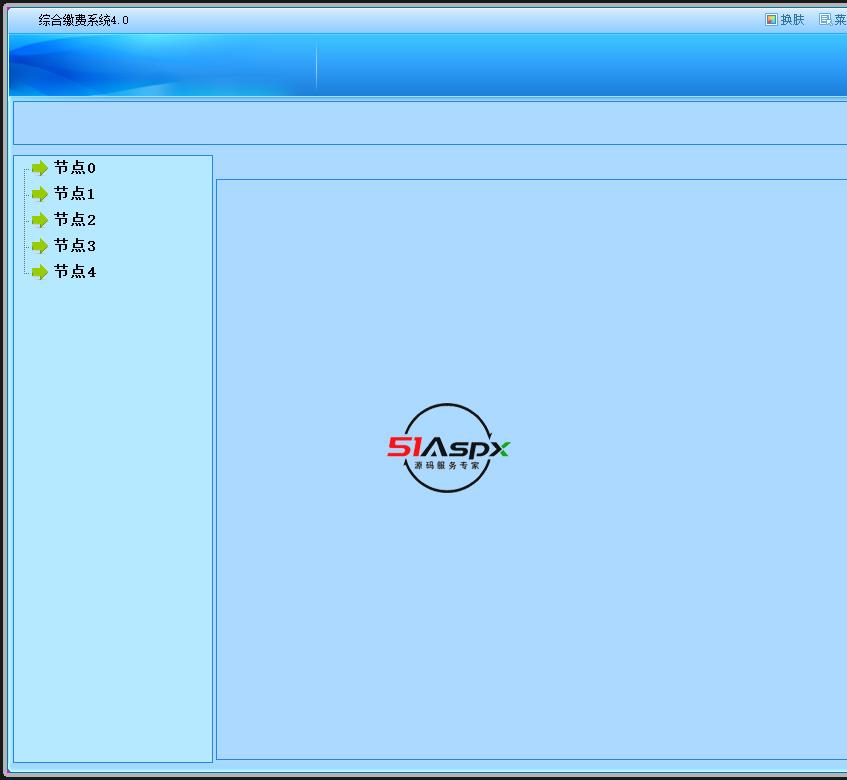Click the 51Aspx logo in the main panel

(x=448, y=448)
